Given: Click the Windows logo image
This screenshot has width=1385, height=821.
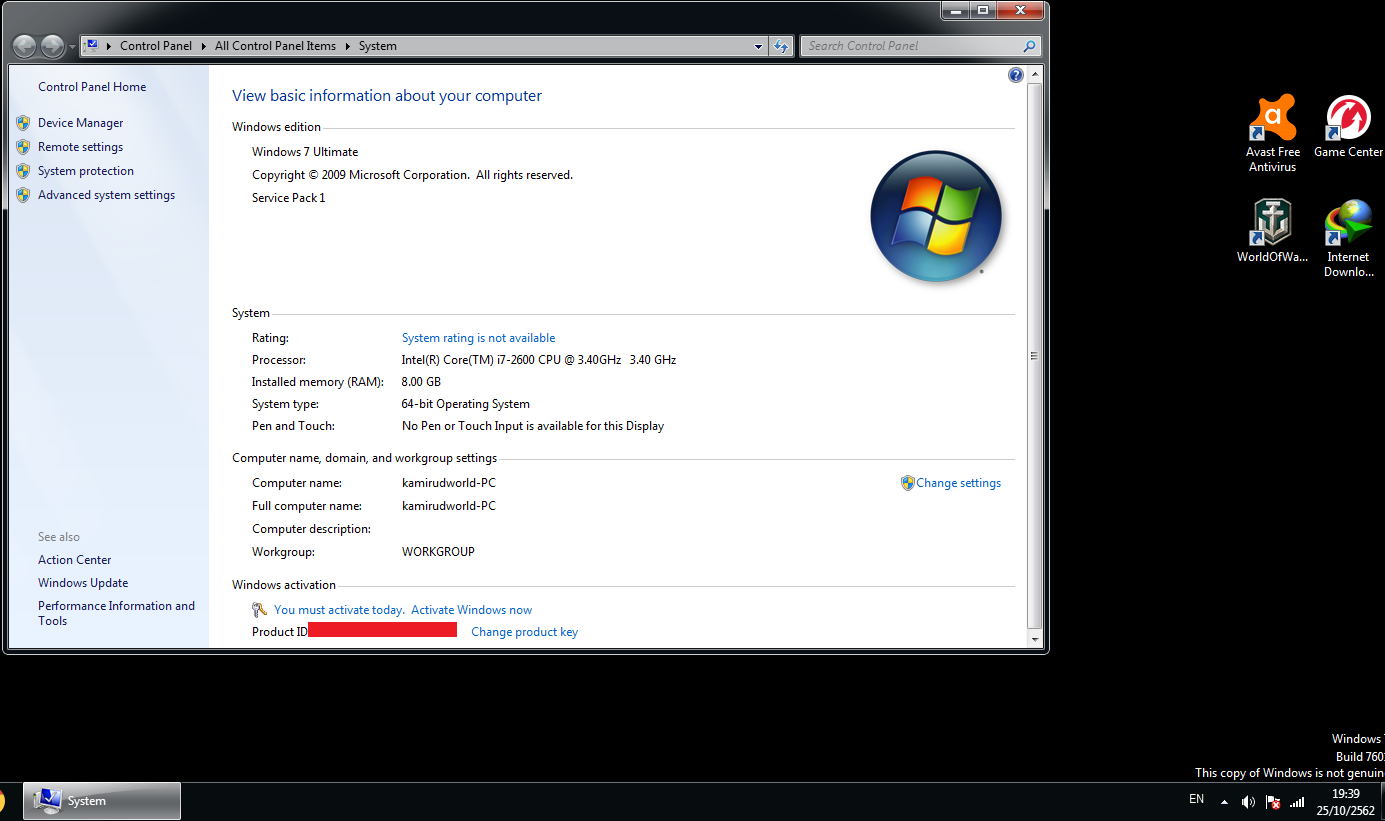Looking at the screenshot, I should coord(936,216).
